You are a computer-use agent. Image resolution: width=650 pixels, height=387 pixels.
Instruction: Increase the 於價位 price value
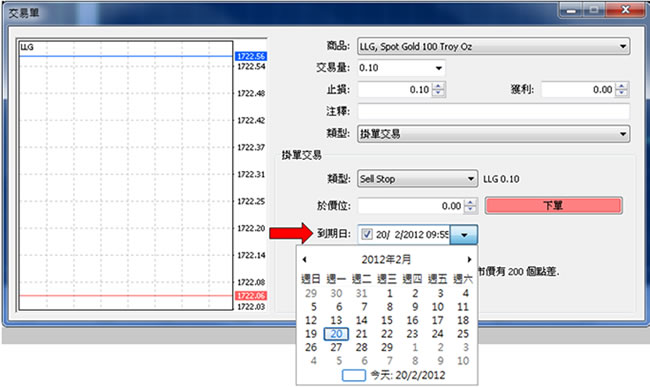[471, 202]
